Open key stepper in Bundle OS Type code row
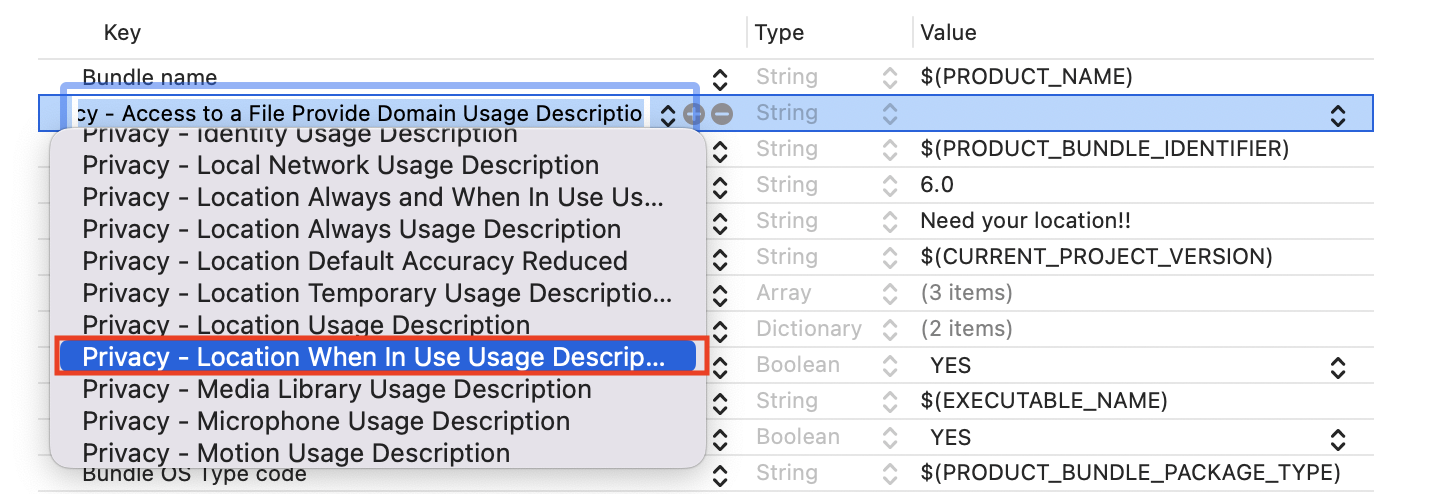Screen dimensions: 1430x494 719,474
